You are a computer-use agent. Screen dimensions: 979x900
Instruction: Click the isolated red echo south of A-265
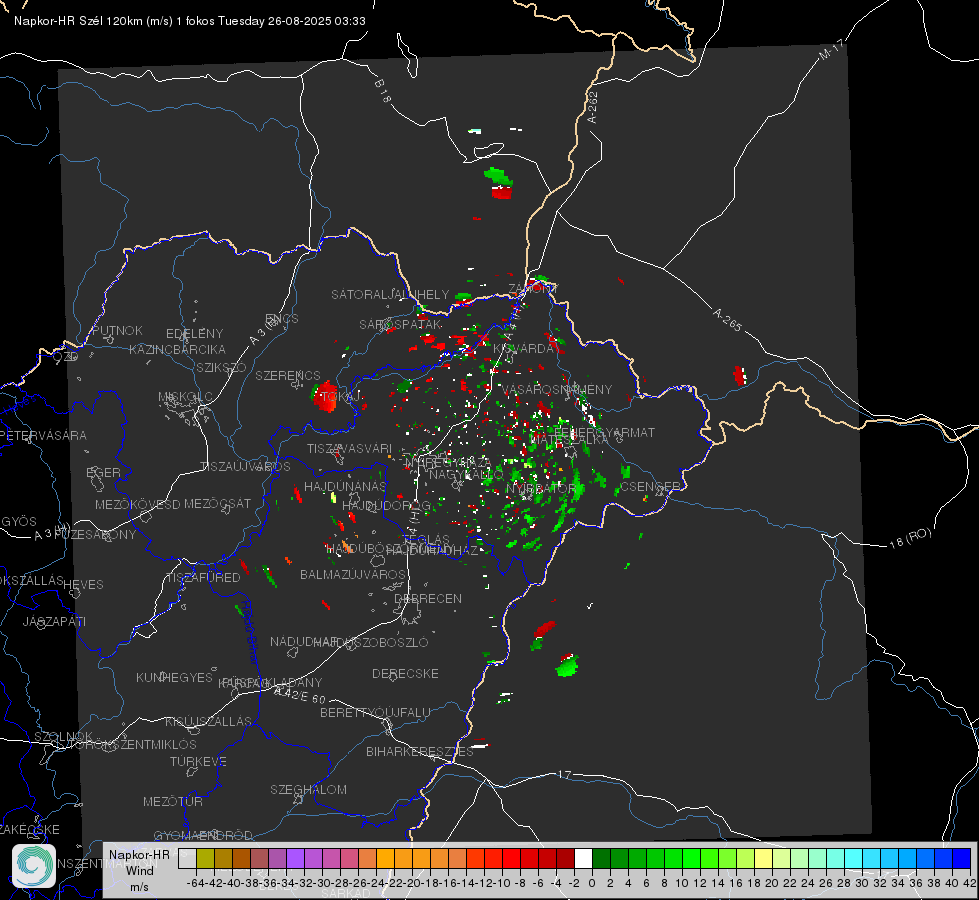pyautogui.click(x=739, y=375)
